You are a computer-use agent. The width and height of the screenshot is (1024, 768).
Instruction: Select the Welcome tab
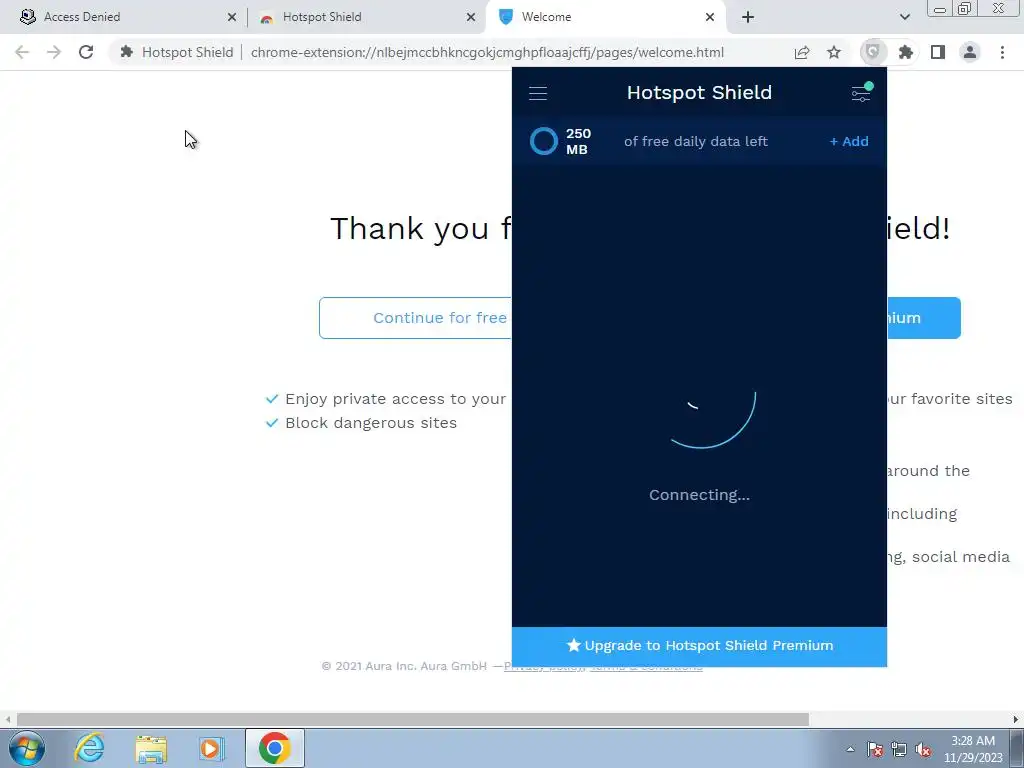pyautogui.click(x=604, y=17)
